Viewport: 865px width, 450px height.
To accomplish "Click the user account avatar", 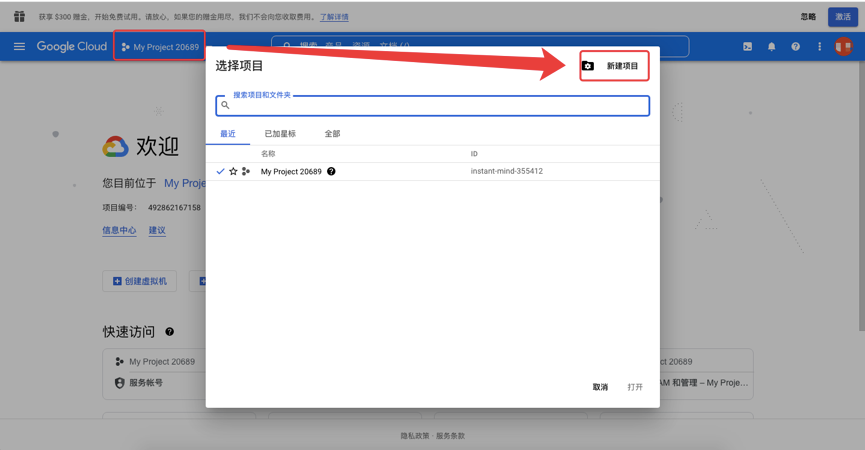I will click(843, 47).
